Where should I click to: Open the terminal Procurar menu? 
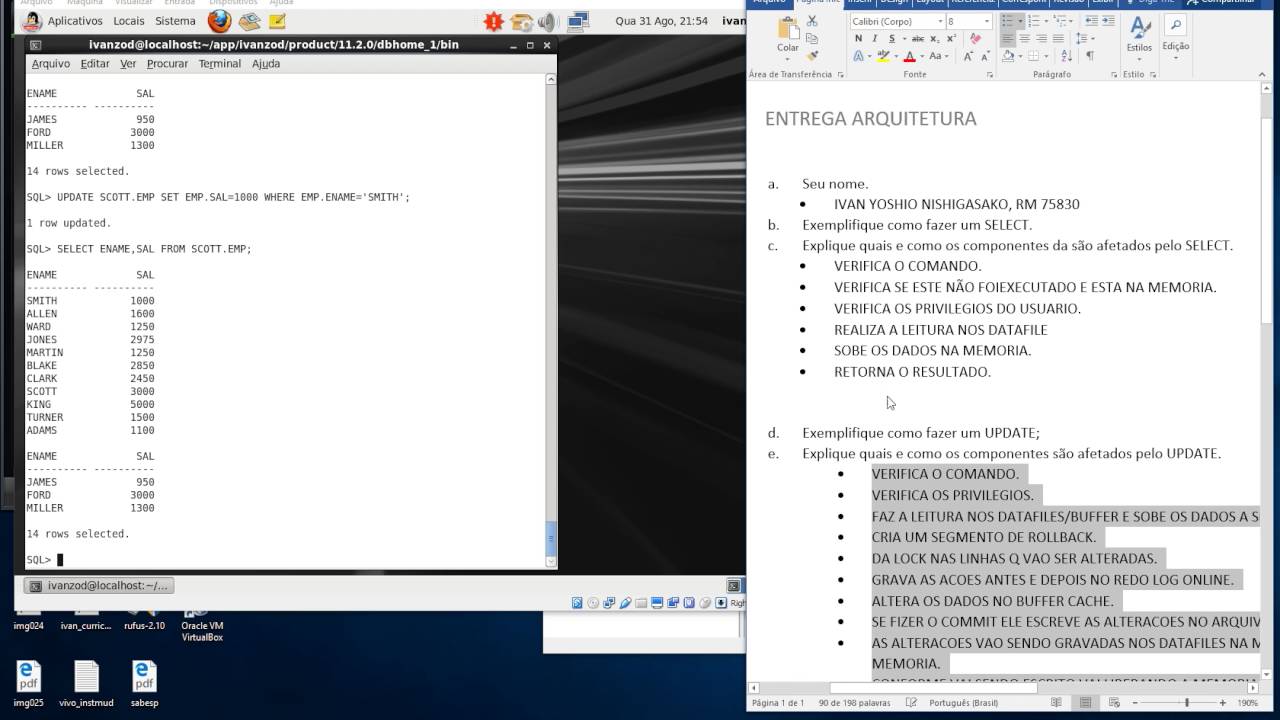tap(167, 64)
